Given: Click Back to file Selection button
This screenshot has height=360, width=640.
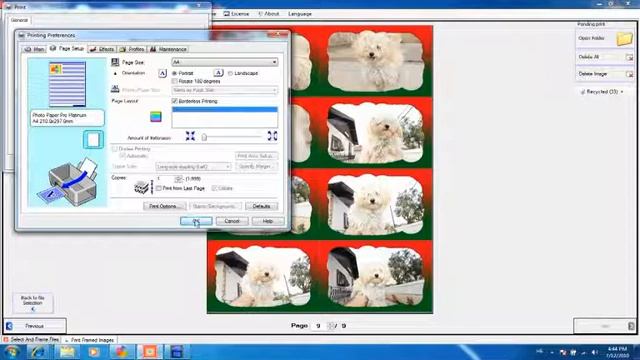Looking at the screenshot, I should [x=33, y=303].
